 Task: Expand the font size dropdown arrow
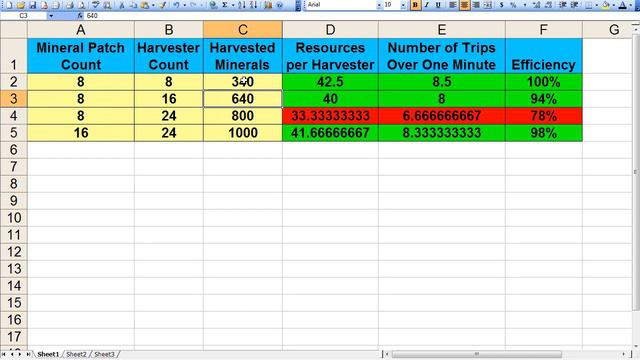point(403,5)
